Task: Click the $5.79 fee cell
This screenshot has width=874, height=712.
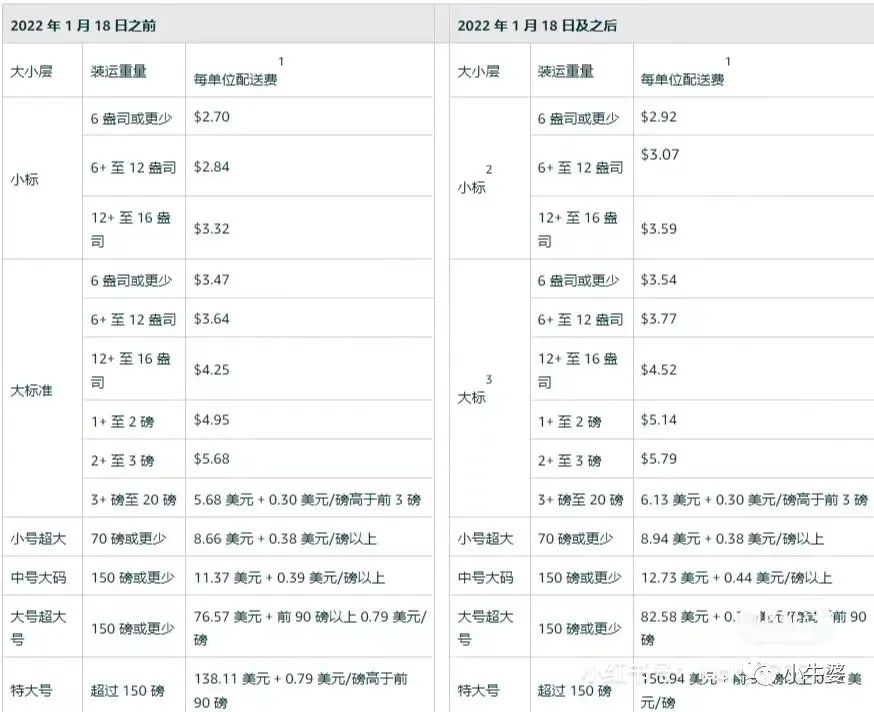Action: 659,459
